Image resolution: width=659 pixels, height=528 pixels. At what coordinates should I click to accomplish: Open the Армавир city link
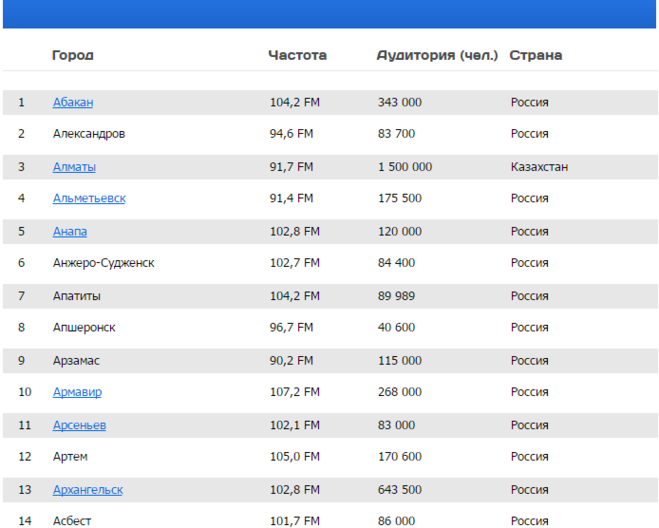(x=77, y=392)
